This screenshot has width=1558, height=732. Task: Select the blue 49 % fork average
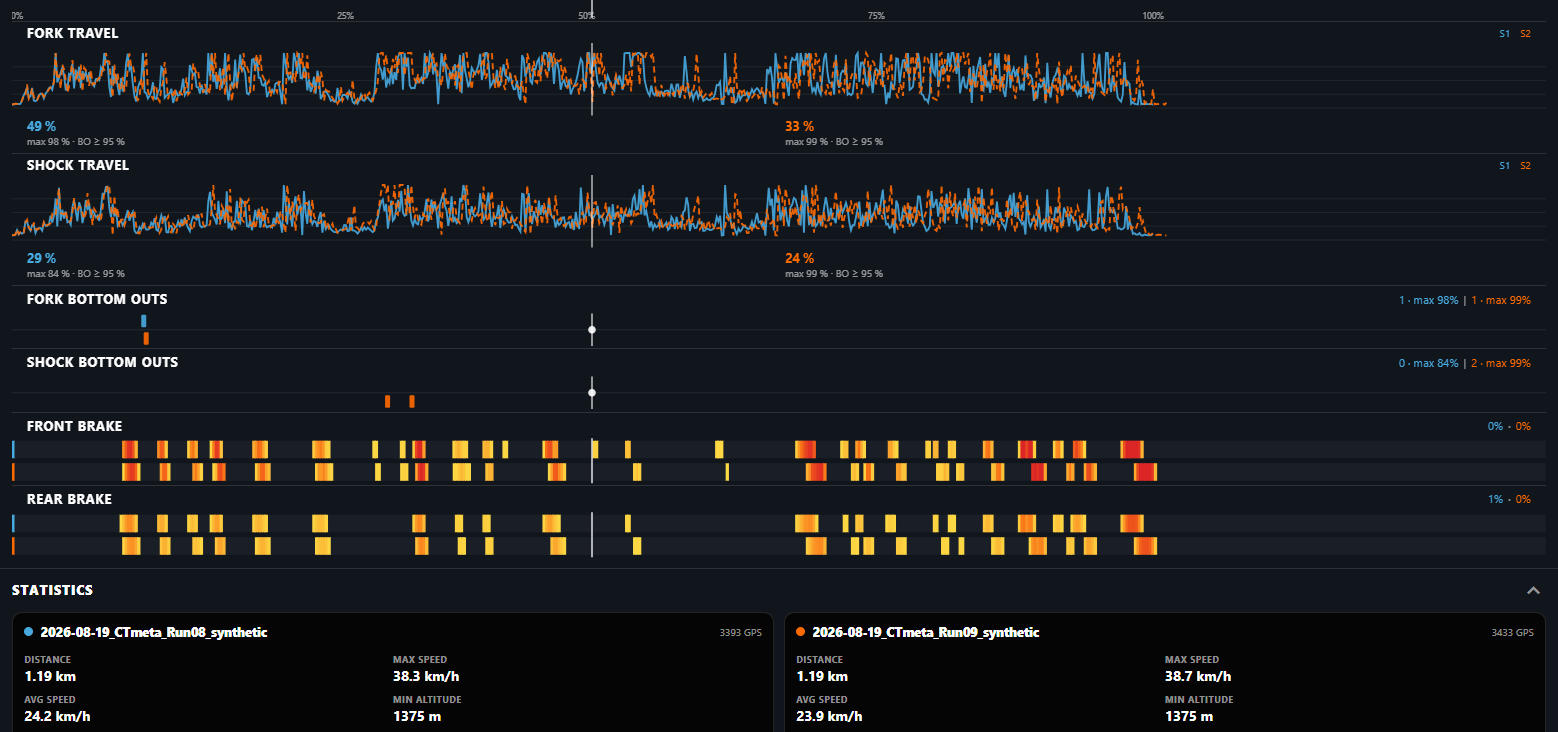tap(41, 126)
